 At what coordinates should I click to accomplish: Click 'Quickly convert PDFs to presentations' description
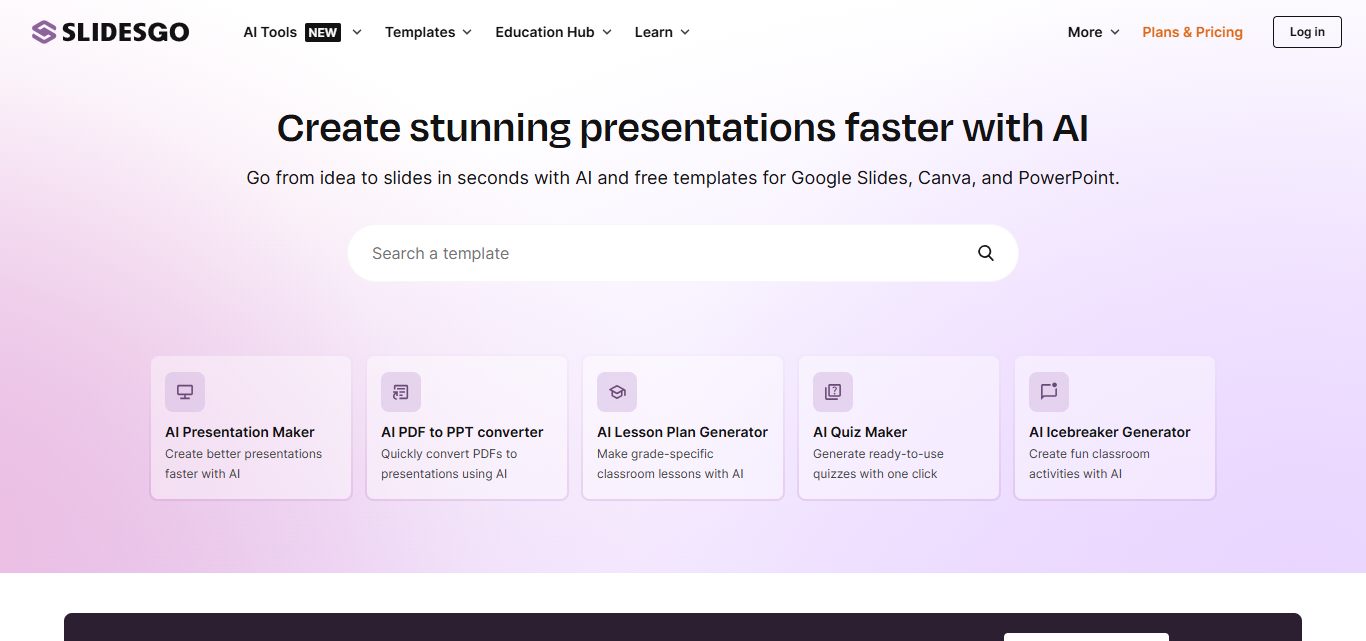pos(449,464)
